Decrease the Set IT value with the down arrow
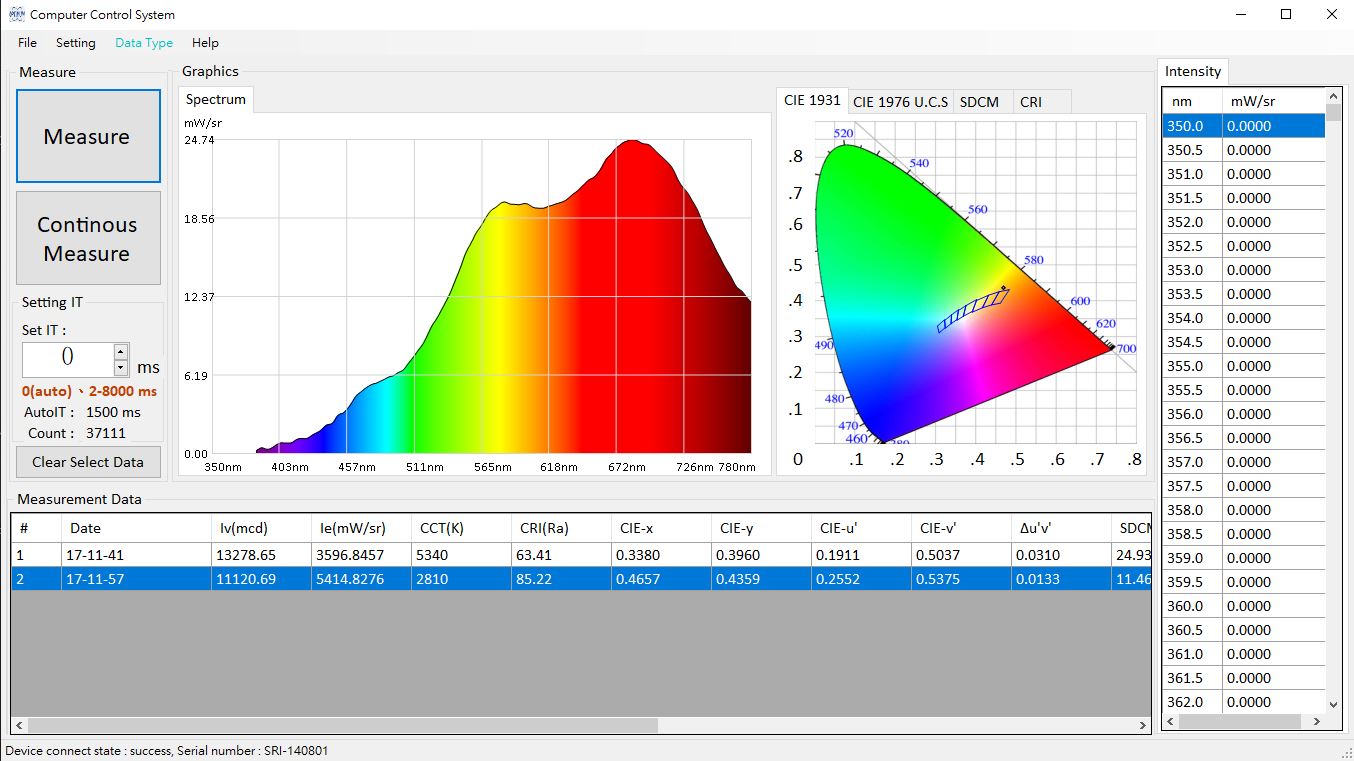1354x761 pixels. [x=121, y=367]
